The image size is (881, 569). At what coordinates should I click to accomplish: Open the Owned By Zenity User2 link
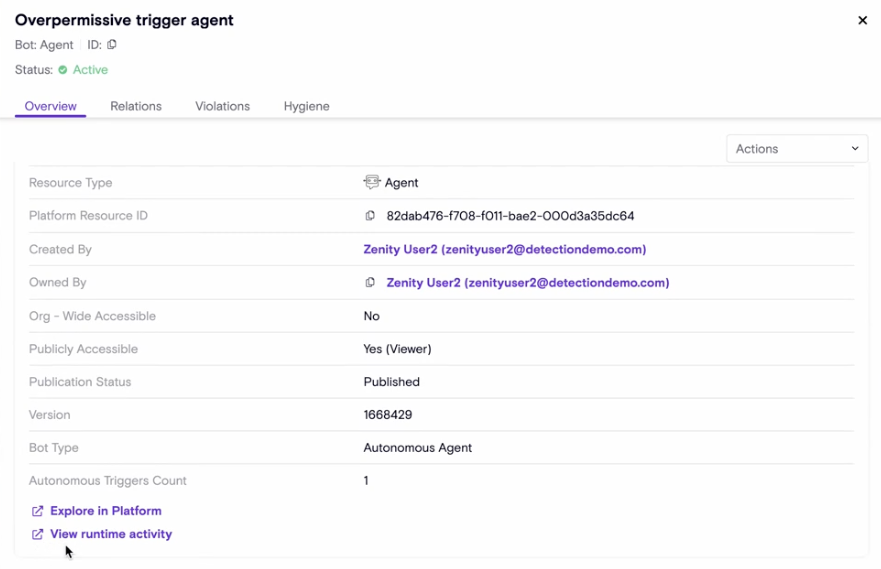click(527, 283)
